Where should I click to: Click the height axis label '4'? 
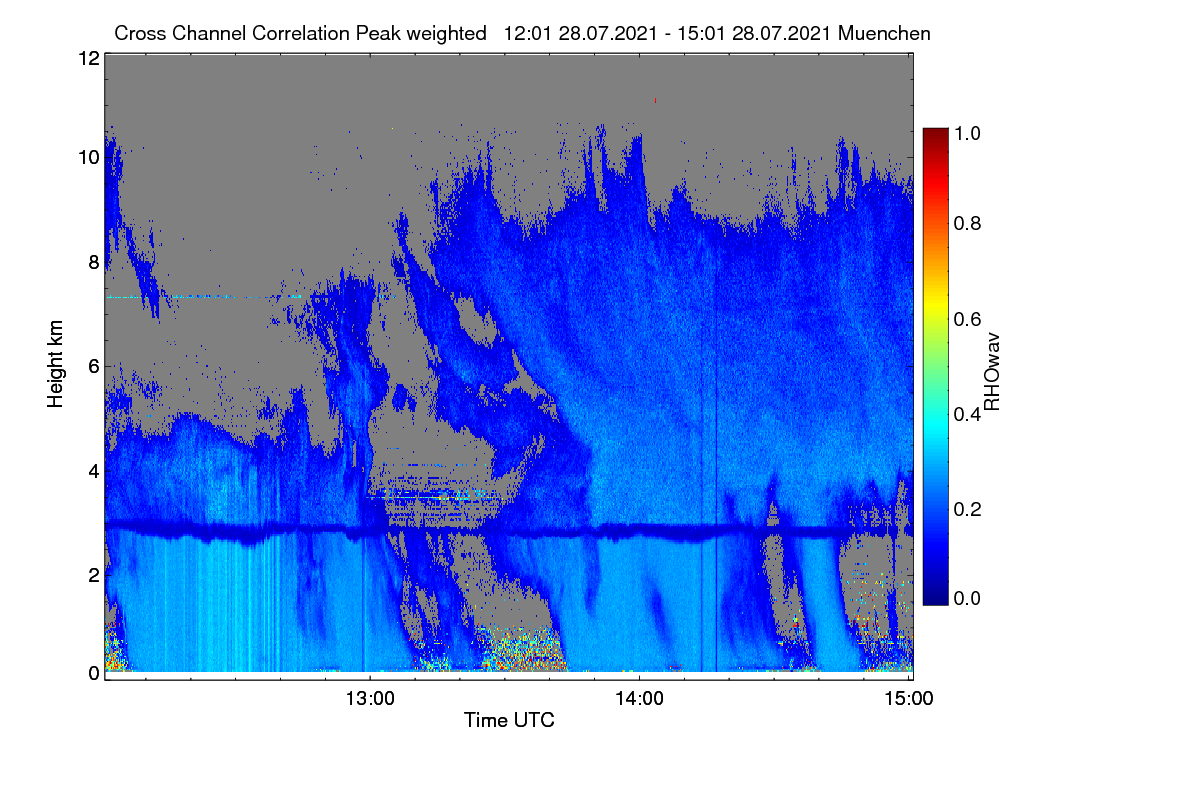pos(93,470)
